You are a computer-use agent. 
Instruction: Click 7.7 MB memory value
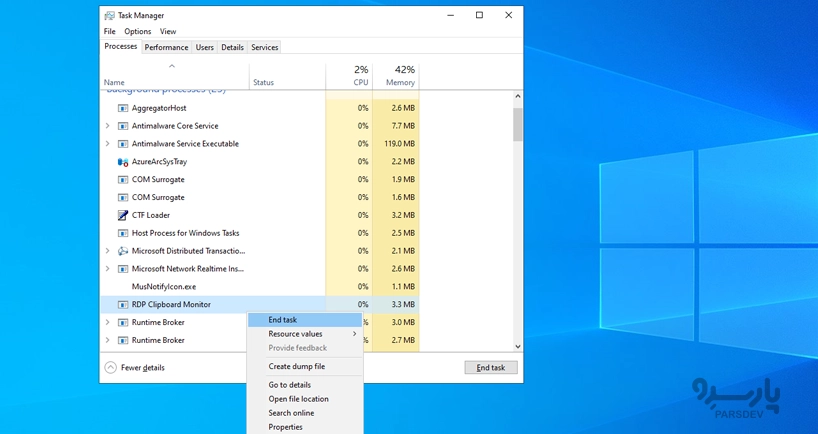coord(403,126)
